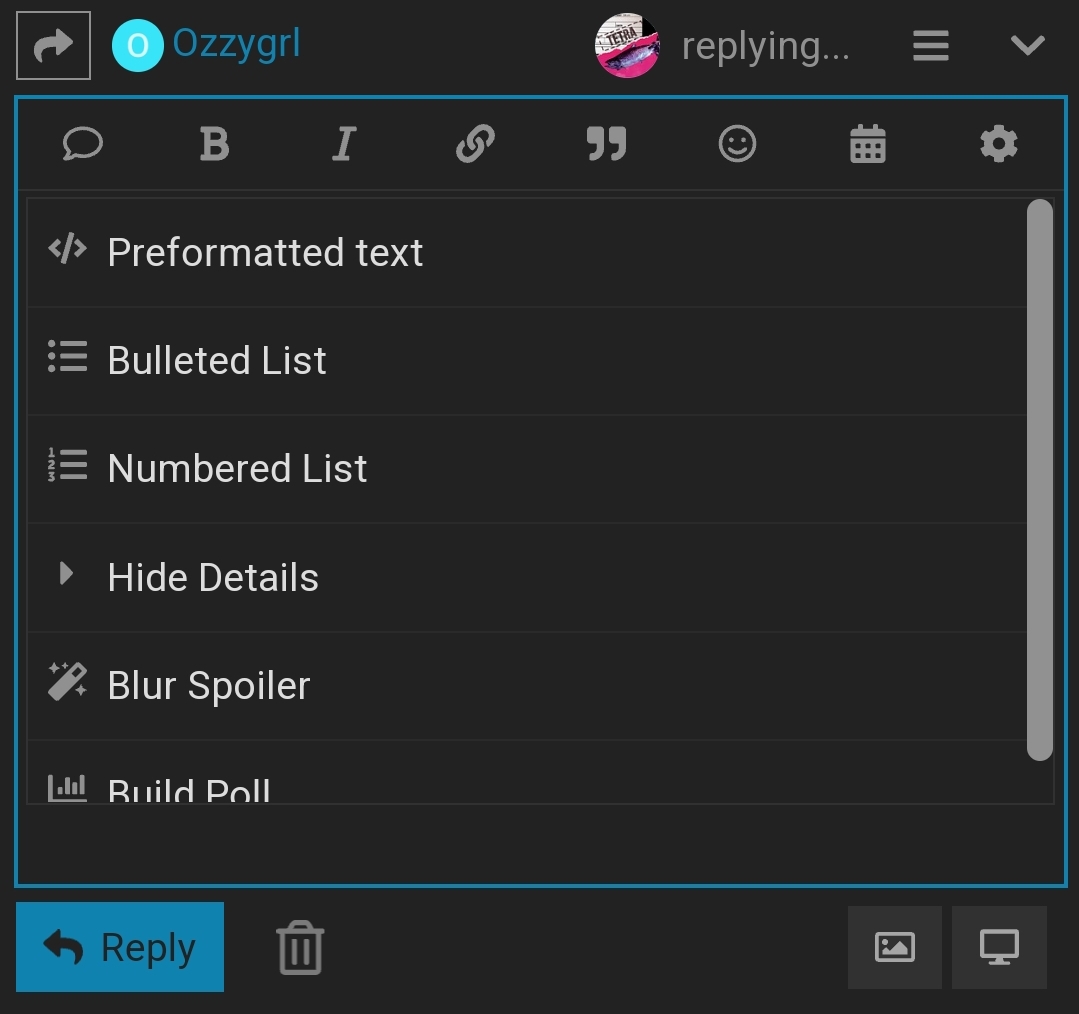Viewport: 1079px width, 1014px height.
Task: Click the options menu scrollbar
Action: (1040, 480)
